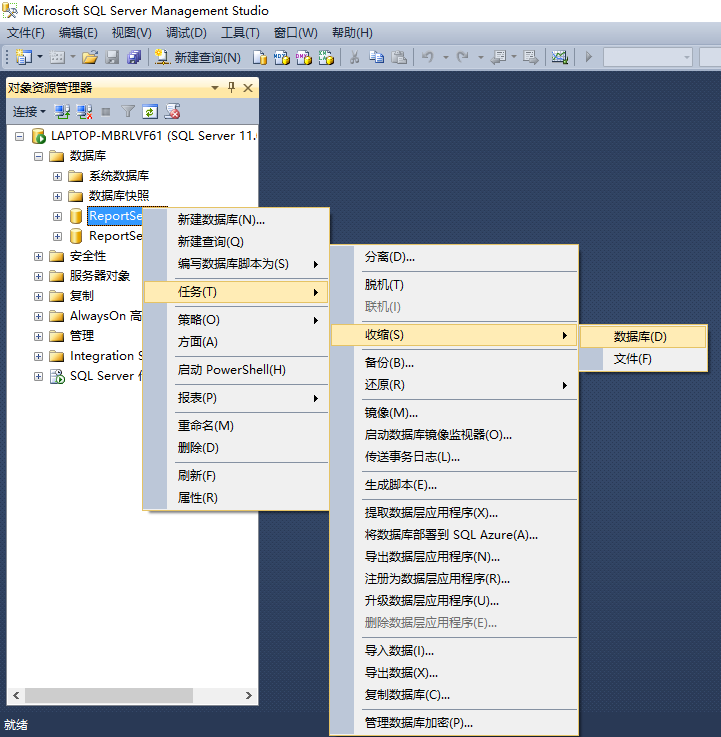The image size is (721, 737).
Task: Open the window position dropdown of 对象资源管理器
Action: (215, 88)
